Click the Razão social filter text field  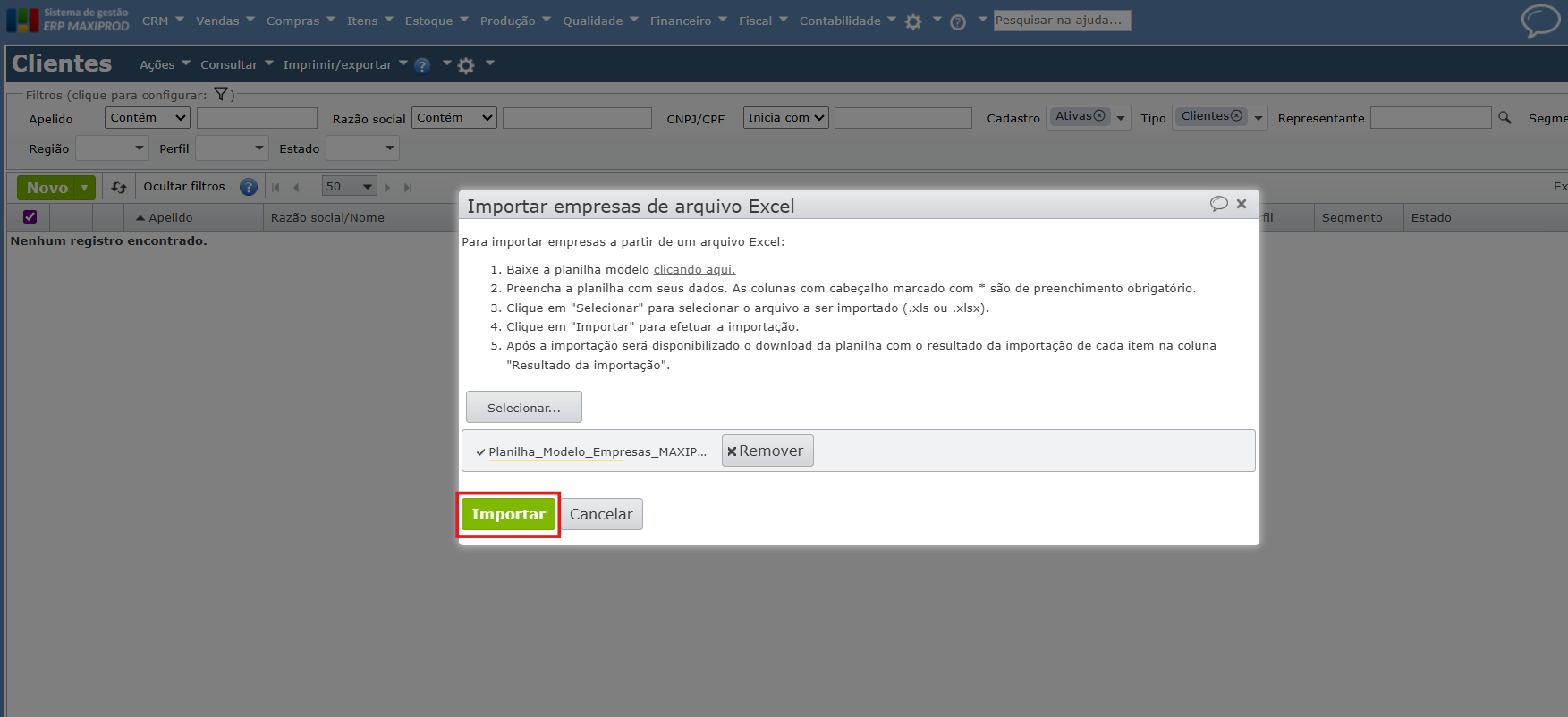pyautogui.click(x=577, y=118)
